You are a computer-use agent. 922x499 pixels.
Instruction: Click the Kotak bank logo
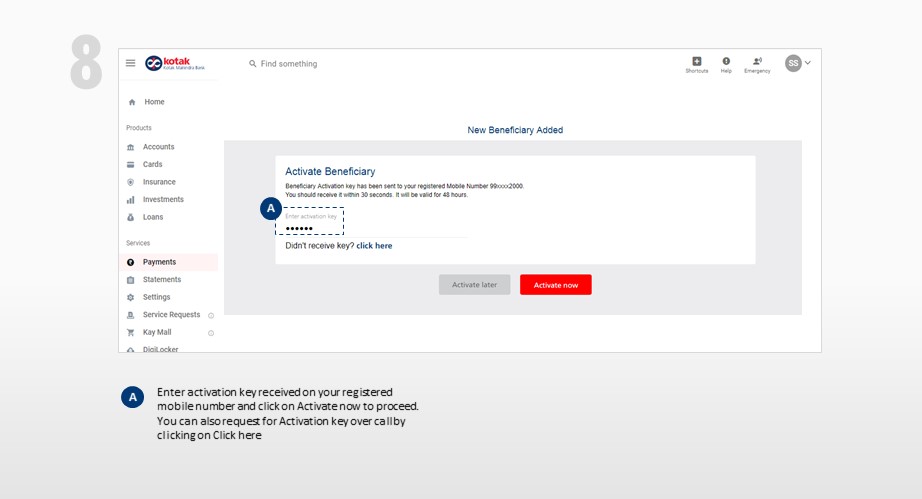point(168,63)
